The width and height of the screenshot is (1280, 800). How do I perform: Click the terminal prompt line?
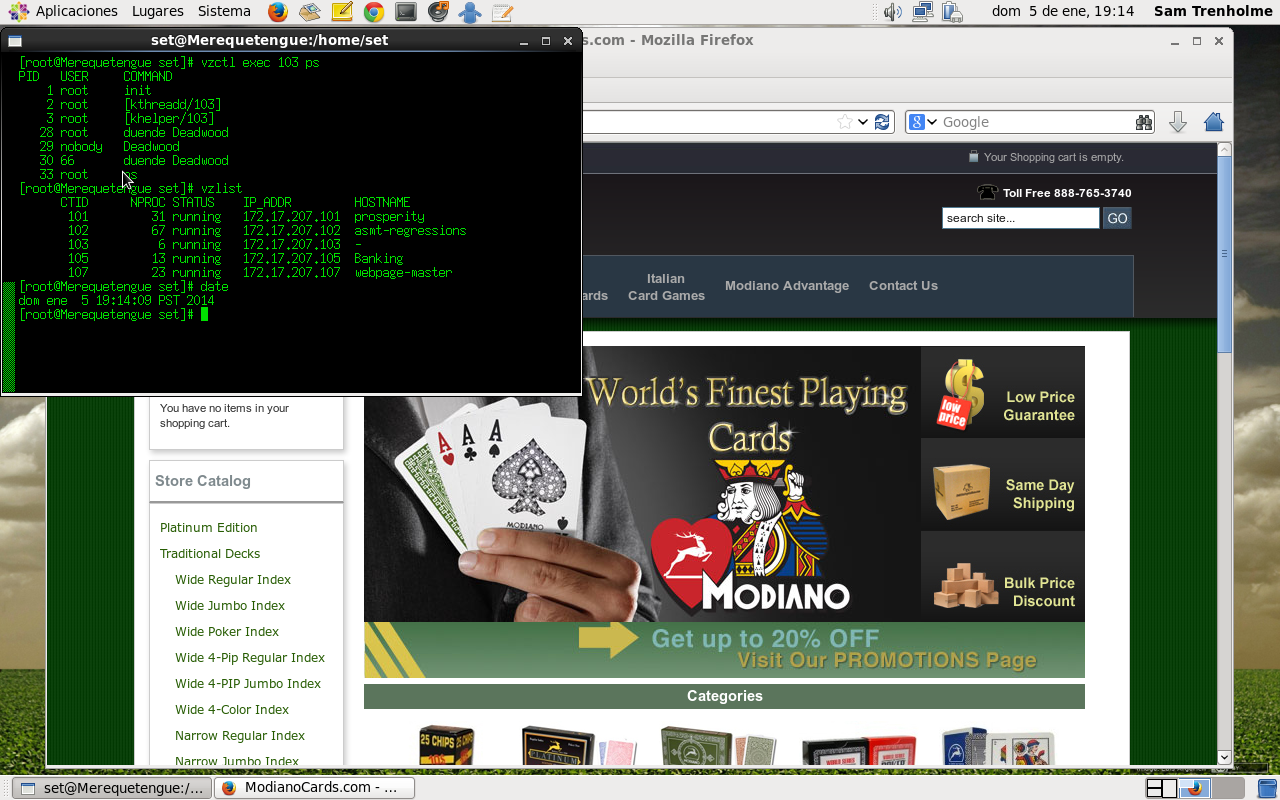[x=113, y=314]
